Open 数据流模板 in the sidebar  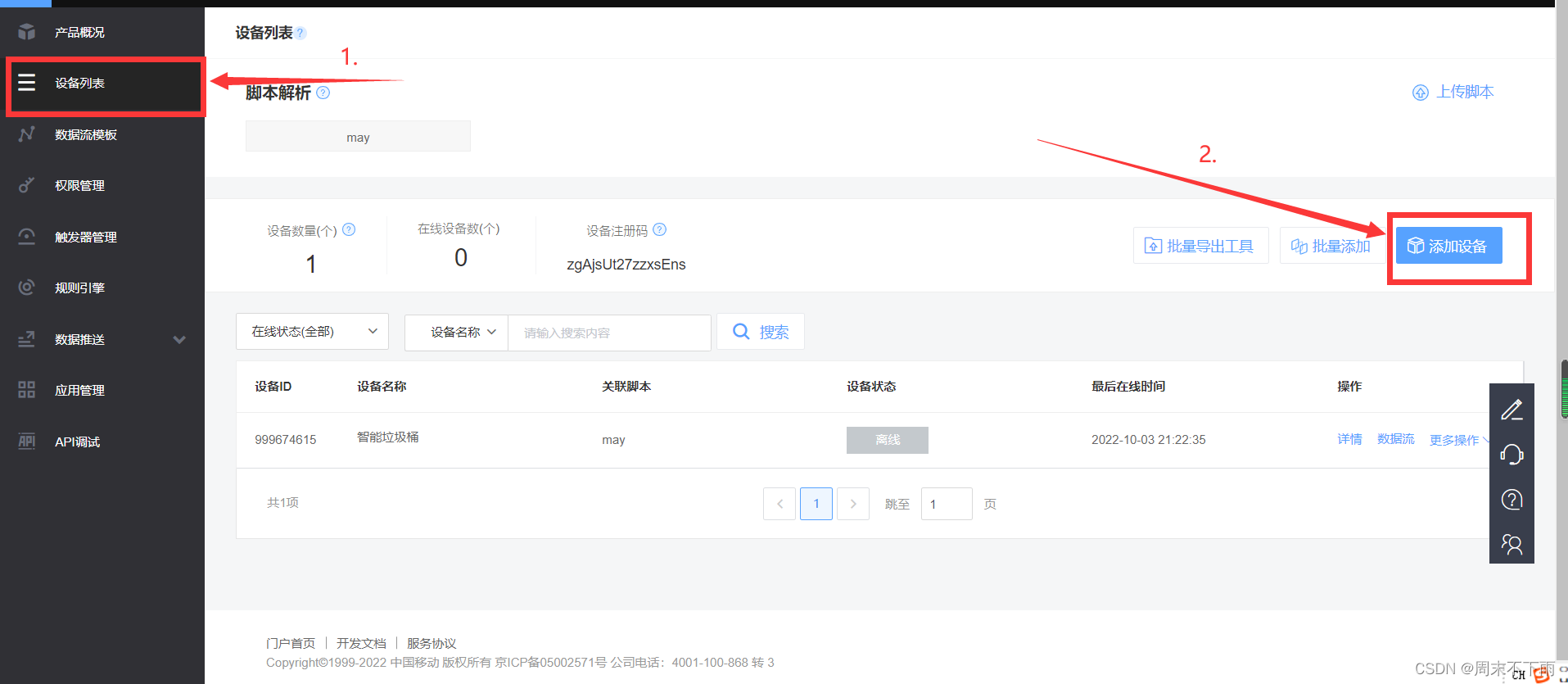pos(86,134)
